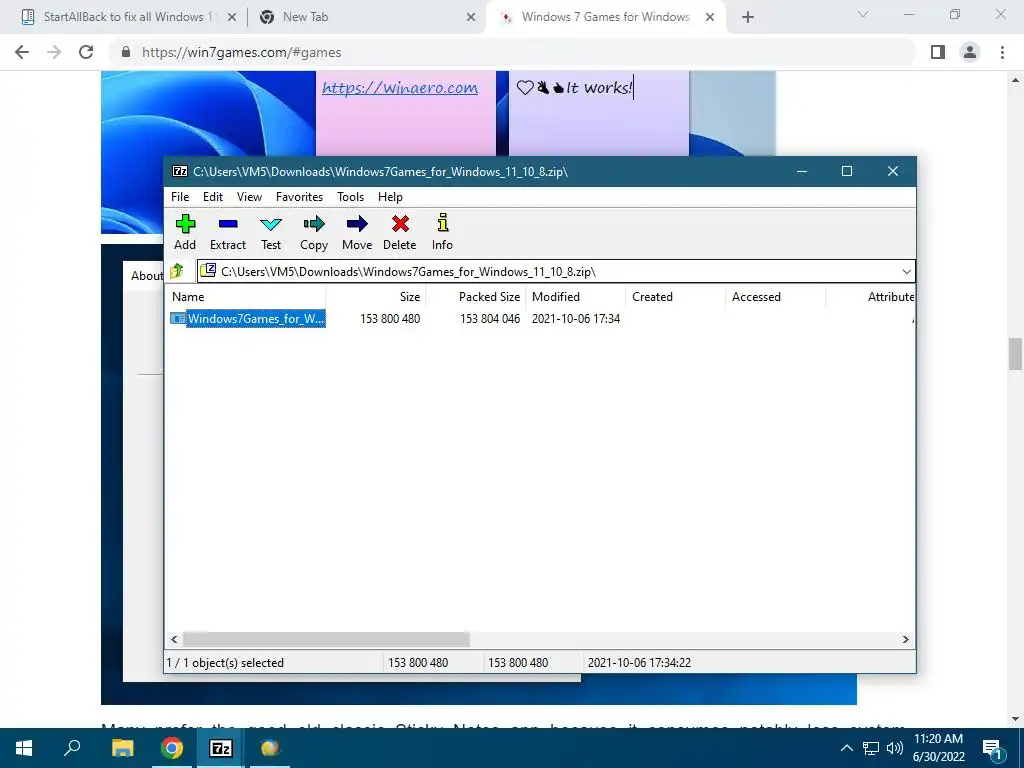Select the 7-Zip taskbar button
Viewport: 1024px width, 768px height.
221,748
